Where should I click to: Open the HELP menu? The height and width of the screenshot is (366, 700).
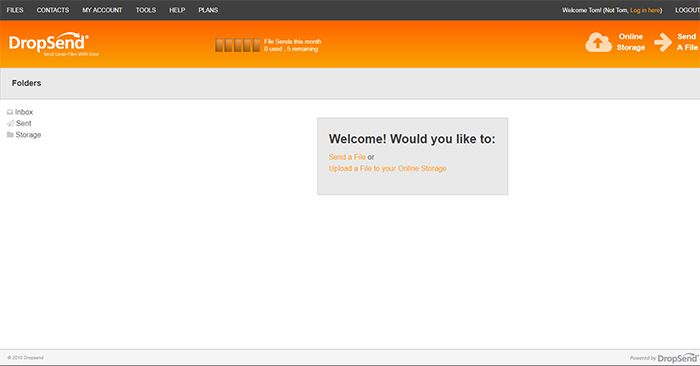[177, 10]
